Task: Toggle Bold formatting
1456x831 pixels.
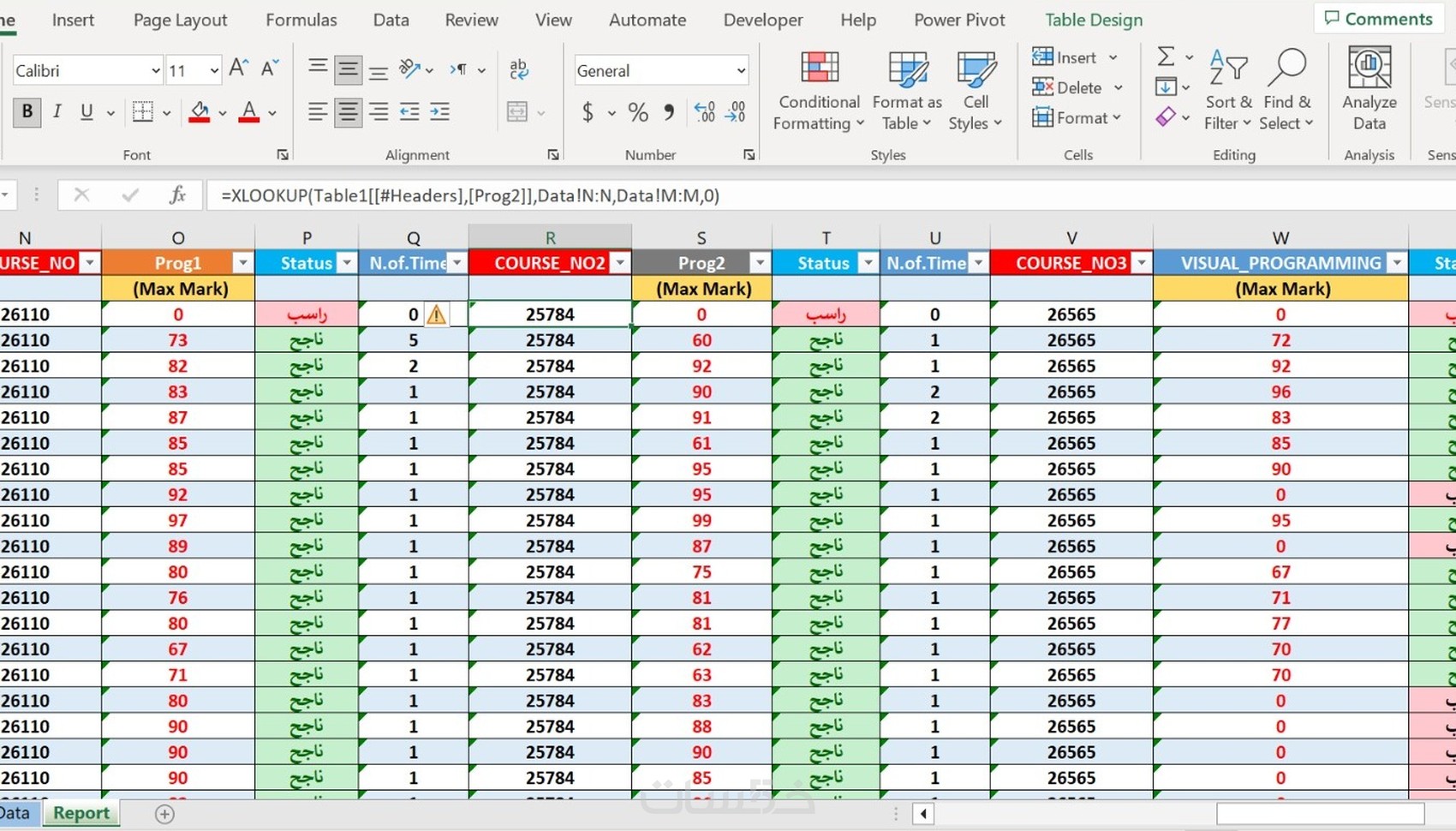Action: [x=27, y=111]
